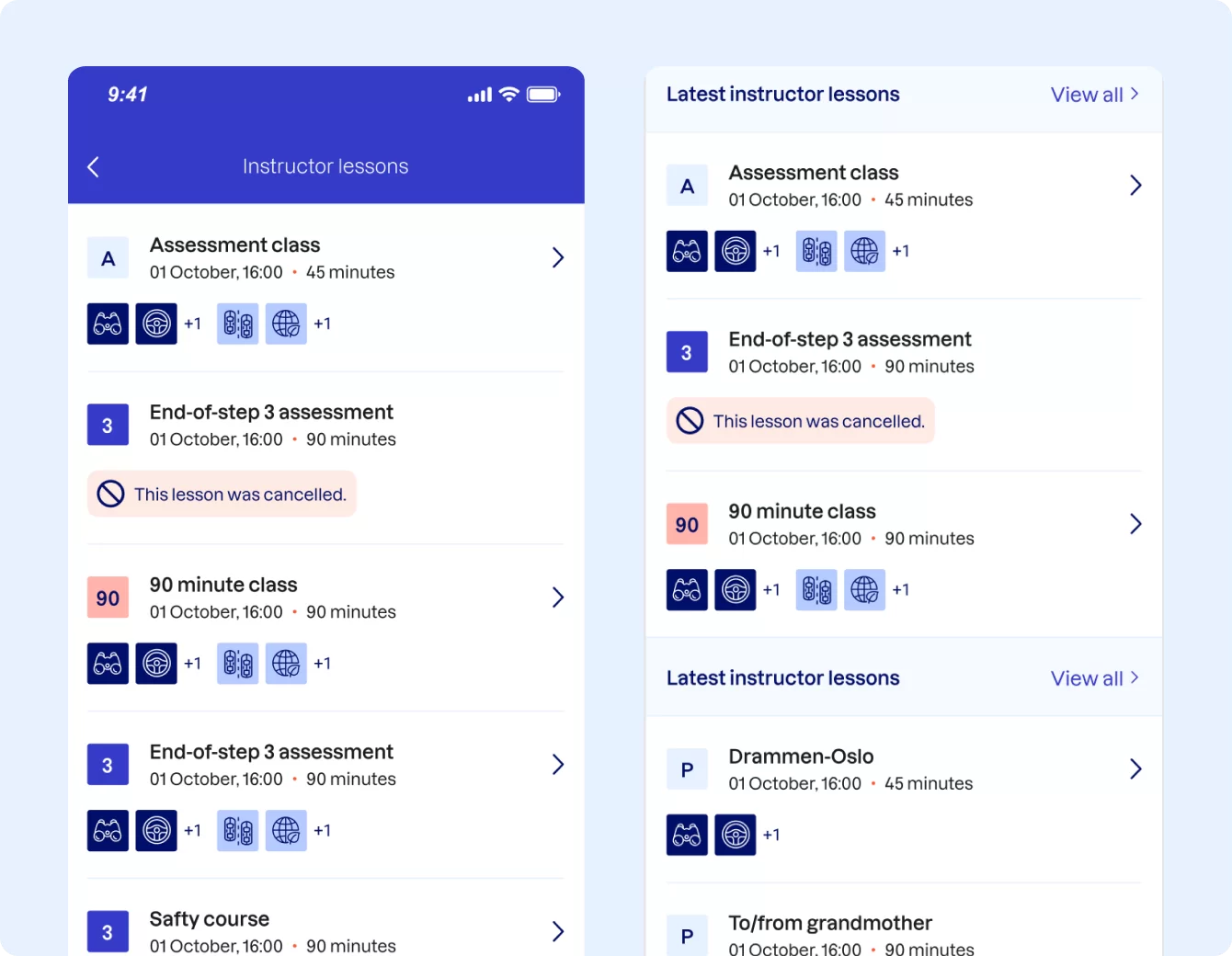Tap '45 minutes' in the Drammen-Oslo row
The image size is (1232, 956).
click(929, 783)
